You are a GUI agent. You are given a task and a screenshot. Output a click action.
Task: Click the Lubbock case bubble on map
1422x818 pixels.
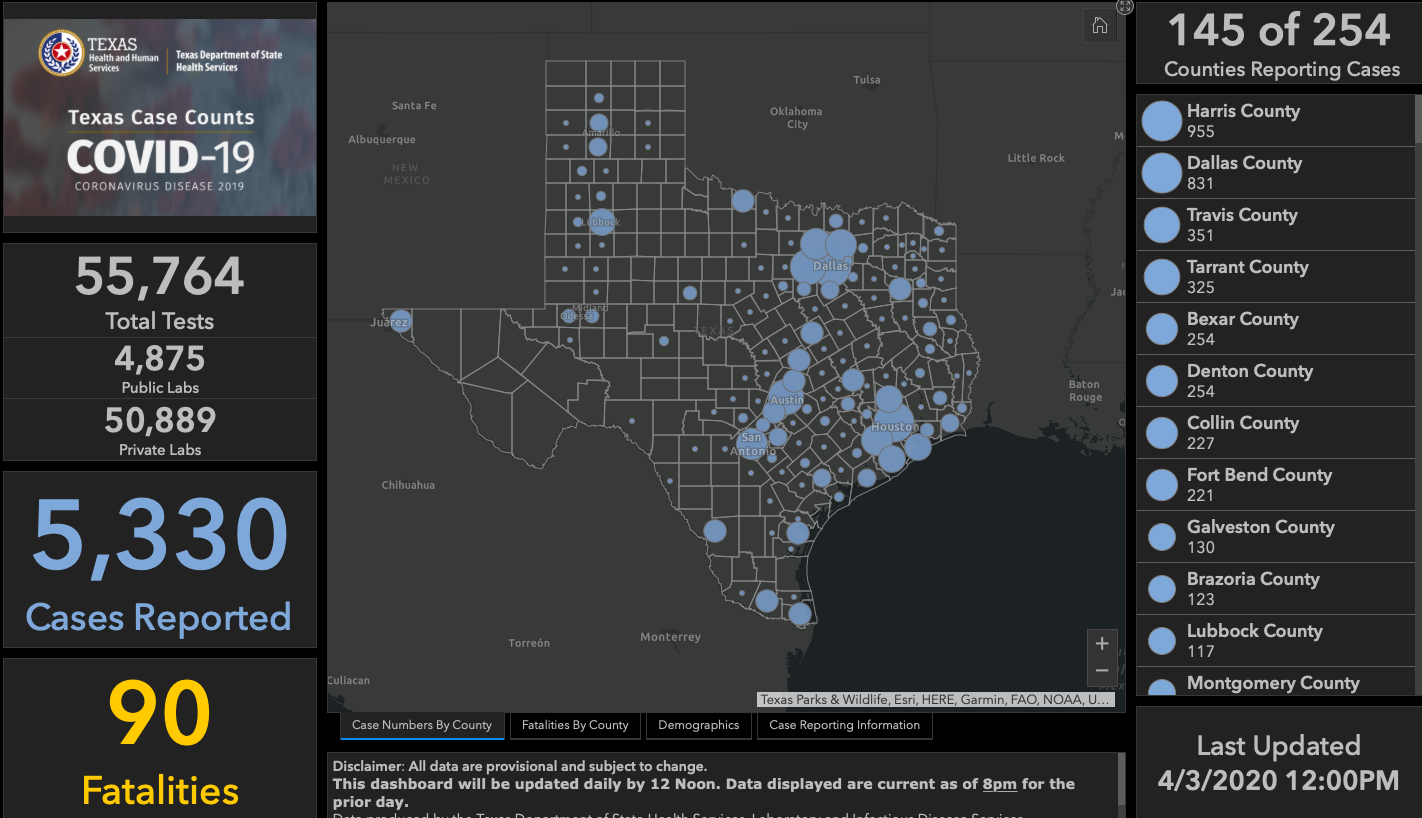pyautogui.click(x=601, y=222)
